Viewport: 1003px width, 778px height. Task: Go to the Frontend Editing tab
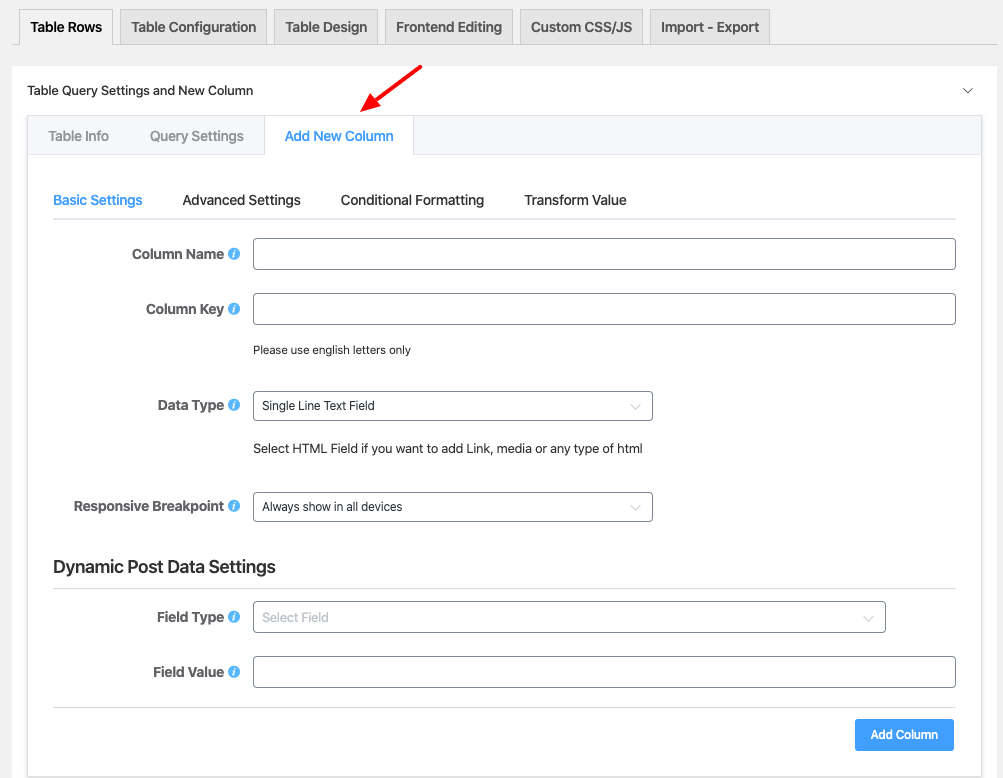[x=448, y=27]
